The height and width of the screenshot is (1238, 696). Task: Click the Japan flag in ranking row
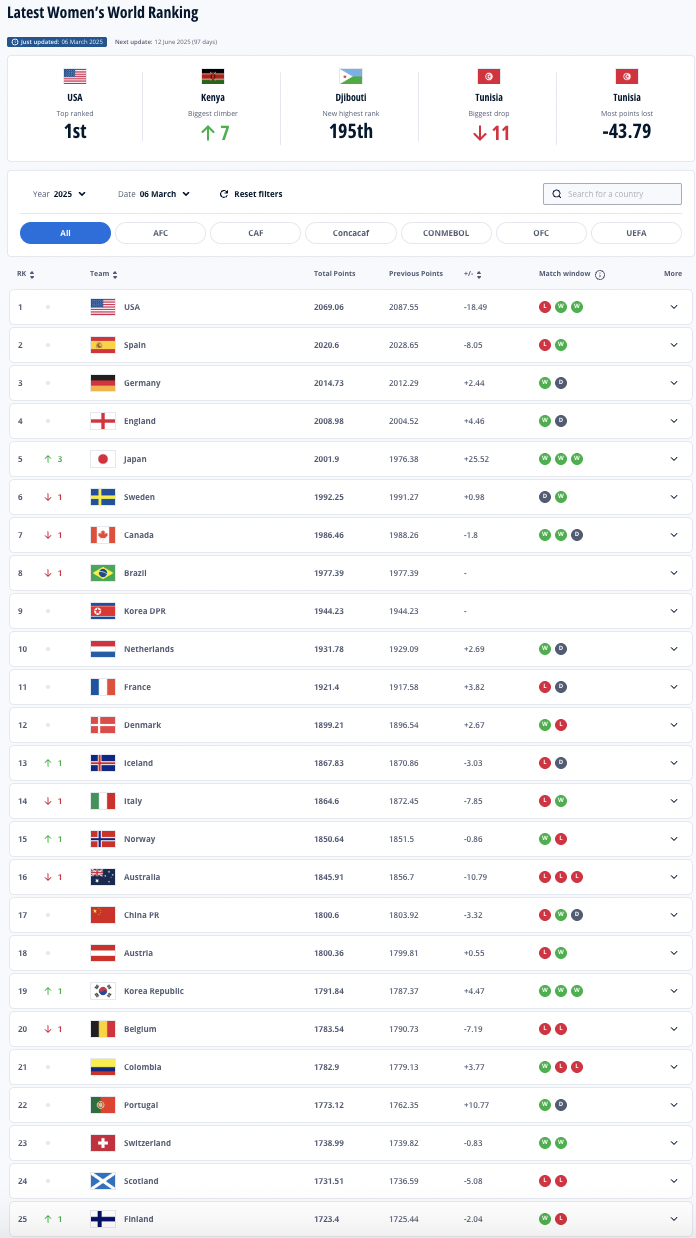(103, 459)
